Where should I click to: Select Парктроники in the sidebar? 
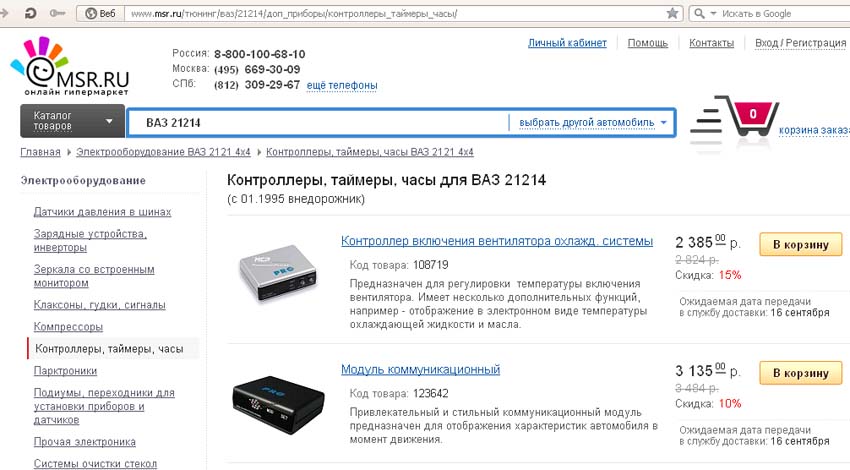click(65, 371)
